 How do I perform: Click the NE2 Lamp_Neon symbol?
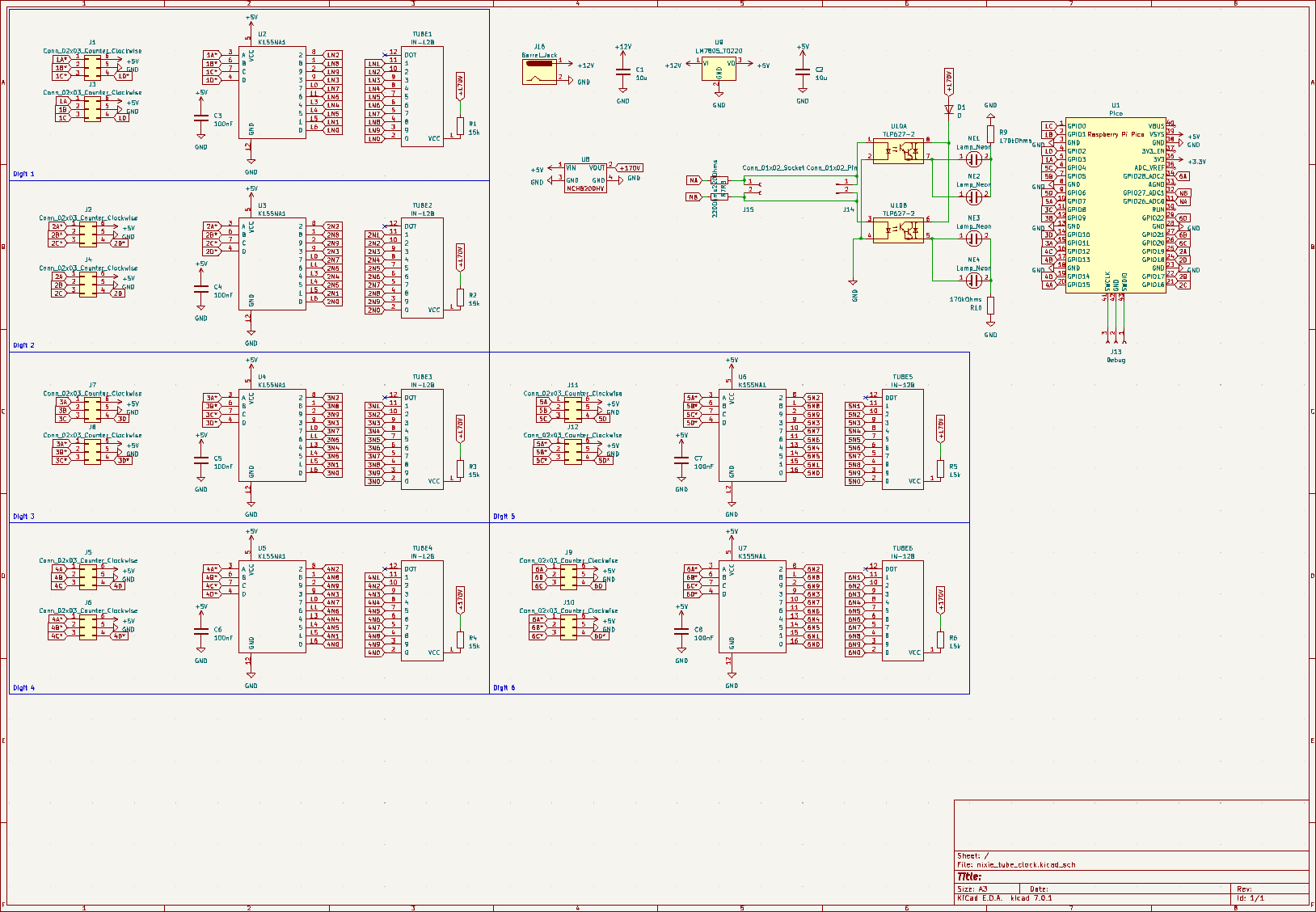click(x=974, y=196)
